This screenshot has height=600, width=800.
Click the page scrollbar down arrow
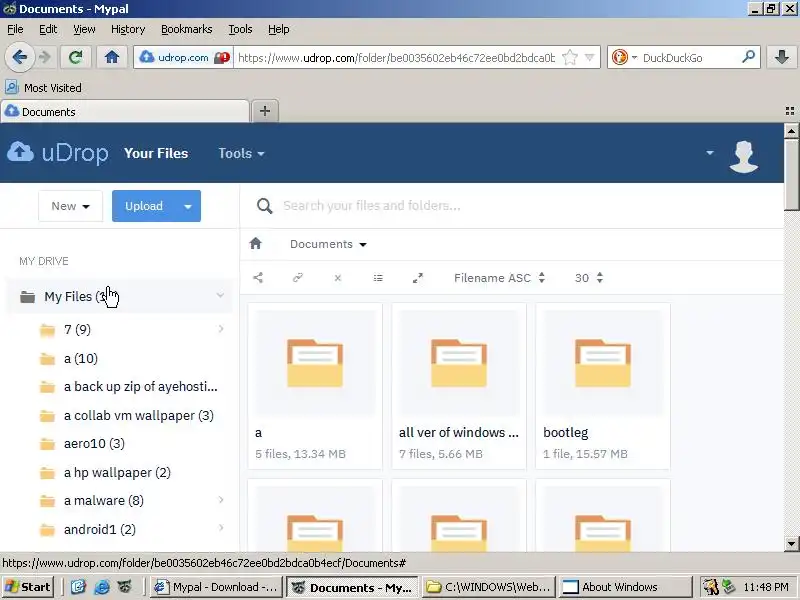(x=791, y=543)
